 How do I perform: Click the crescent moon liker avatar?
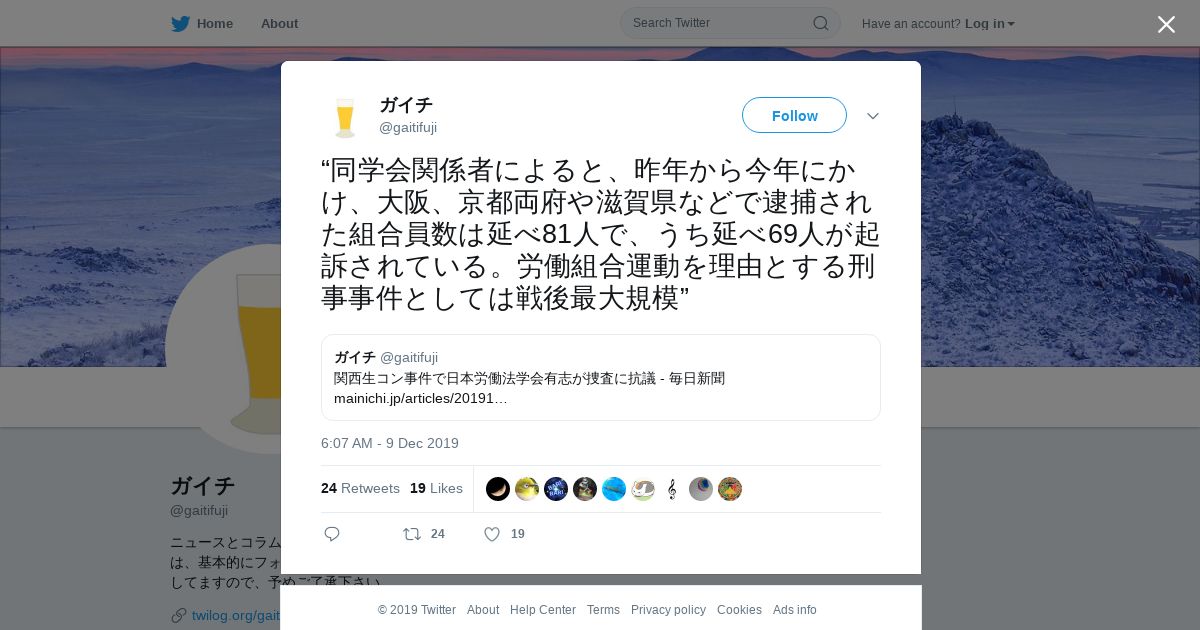coord(498,489)
